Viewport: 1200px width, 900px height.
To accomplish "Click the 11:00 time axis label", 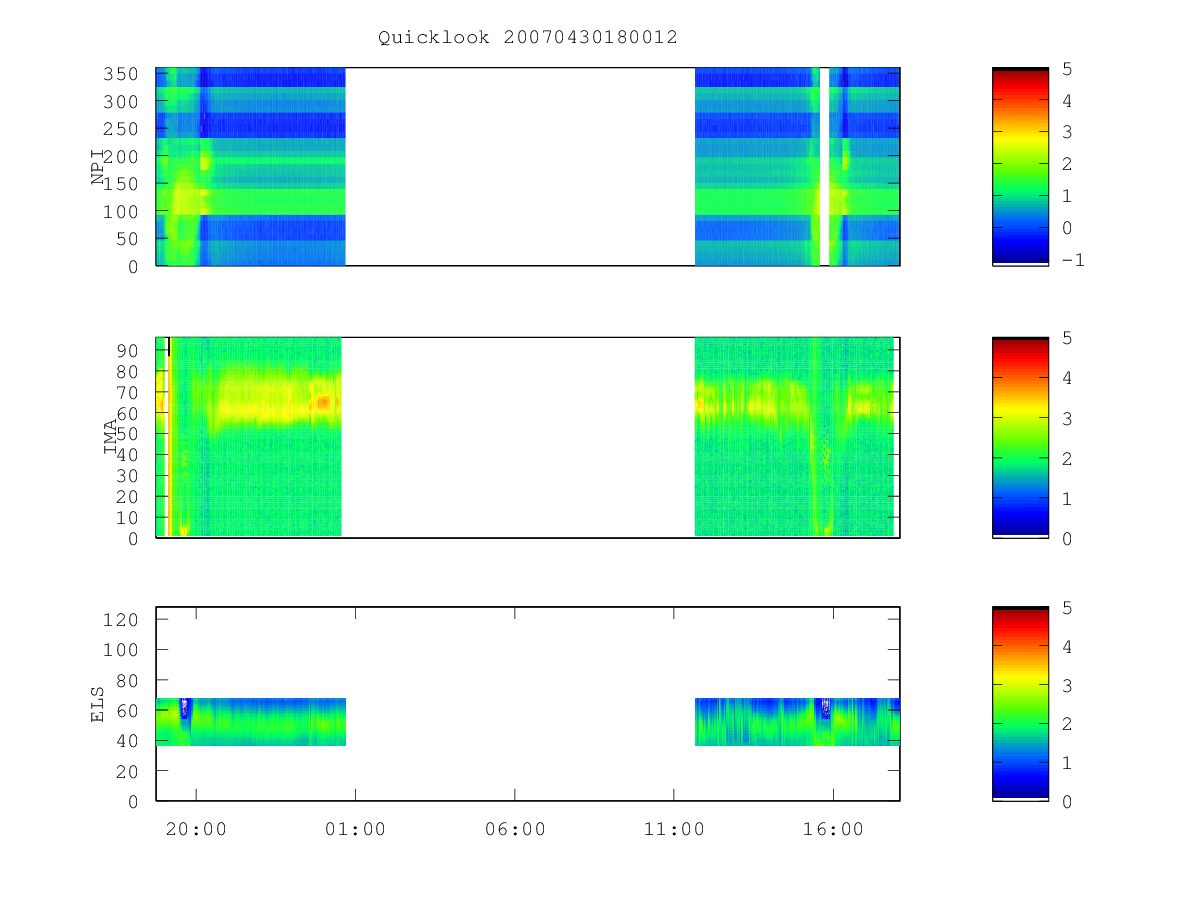I will (x=674, y=829).
